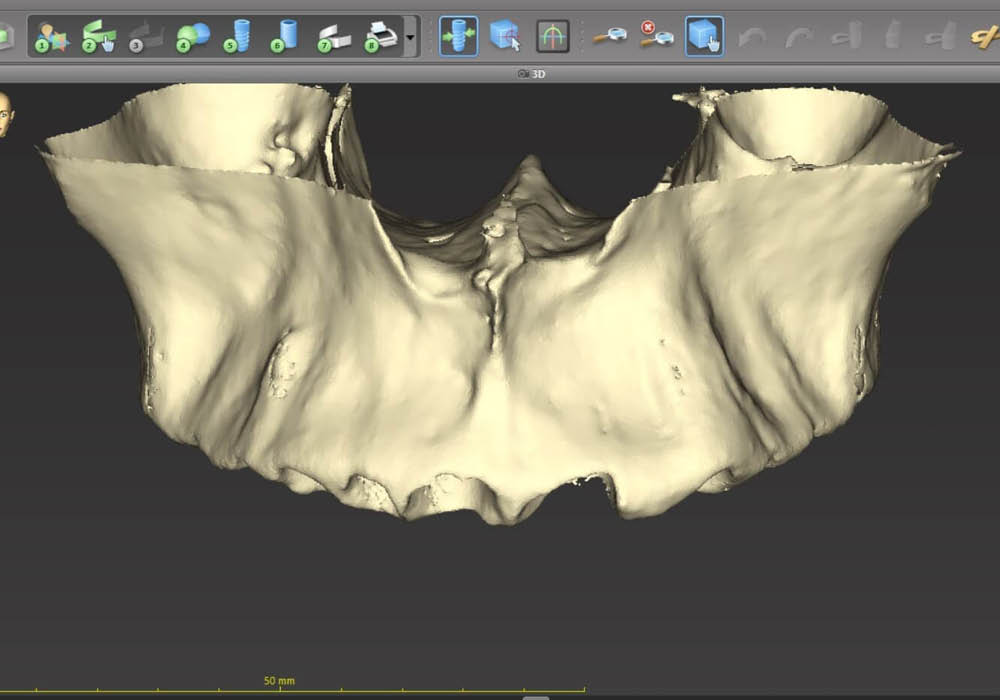Toggle implant with green arrows button

click(458, 36)
